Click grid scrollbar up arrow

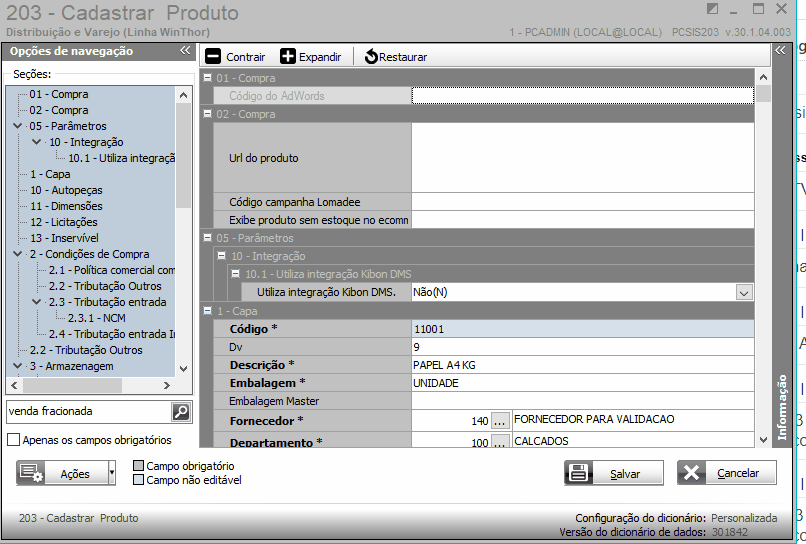click(x=763, y=77)
